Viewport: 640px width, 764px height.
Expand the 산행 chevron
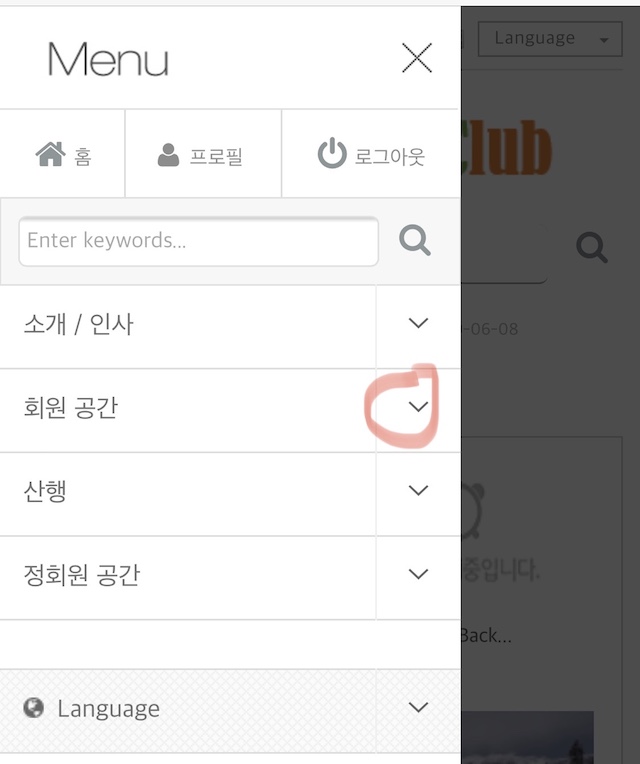tap(418, 490)
